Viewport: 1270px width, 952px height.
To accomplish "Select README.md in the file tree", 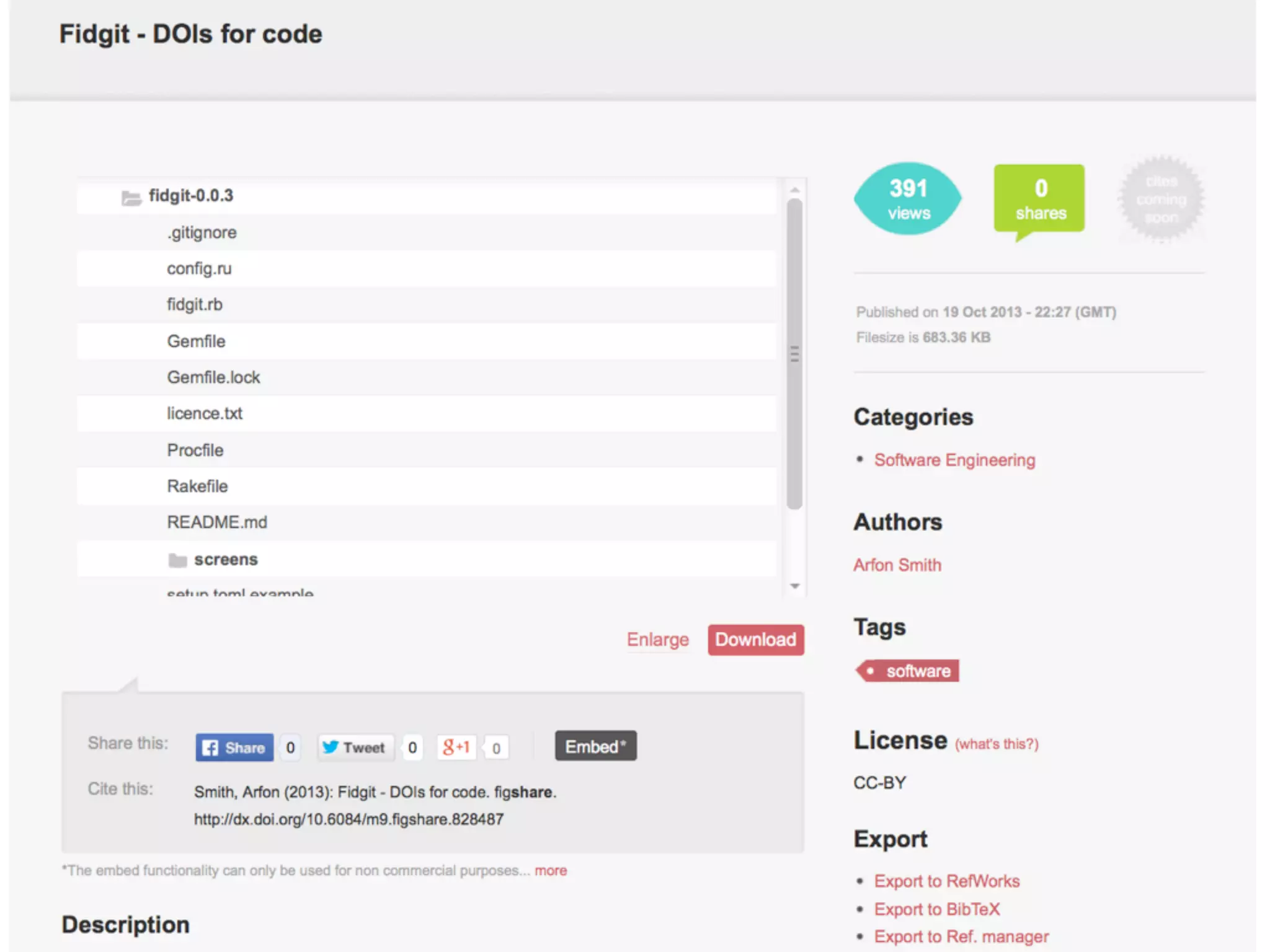I will click(217, 522).
